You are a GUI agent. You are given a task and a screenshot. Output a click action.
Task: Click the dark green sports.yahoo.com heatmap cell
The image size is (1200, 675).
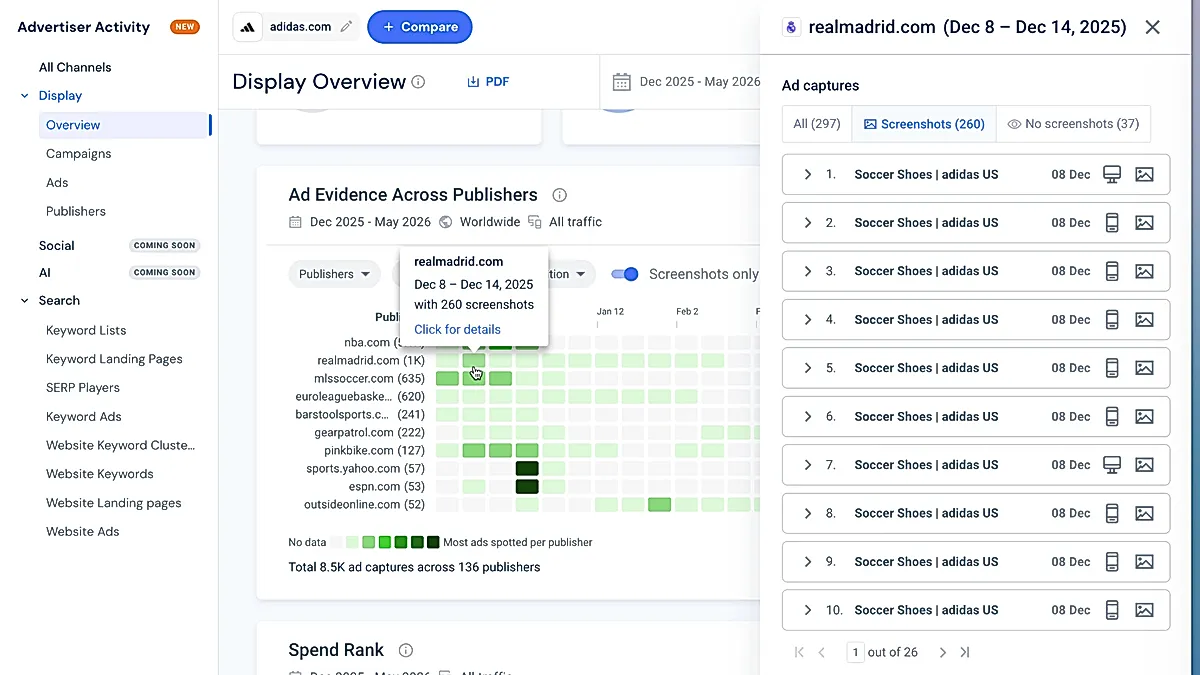[x=527, y=469]
